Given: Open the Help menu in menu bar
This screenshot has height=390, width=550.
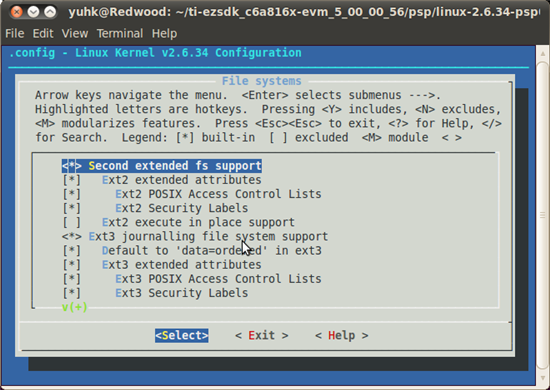Looking at the screenshot, I should pos(164,34).
